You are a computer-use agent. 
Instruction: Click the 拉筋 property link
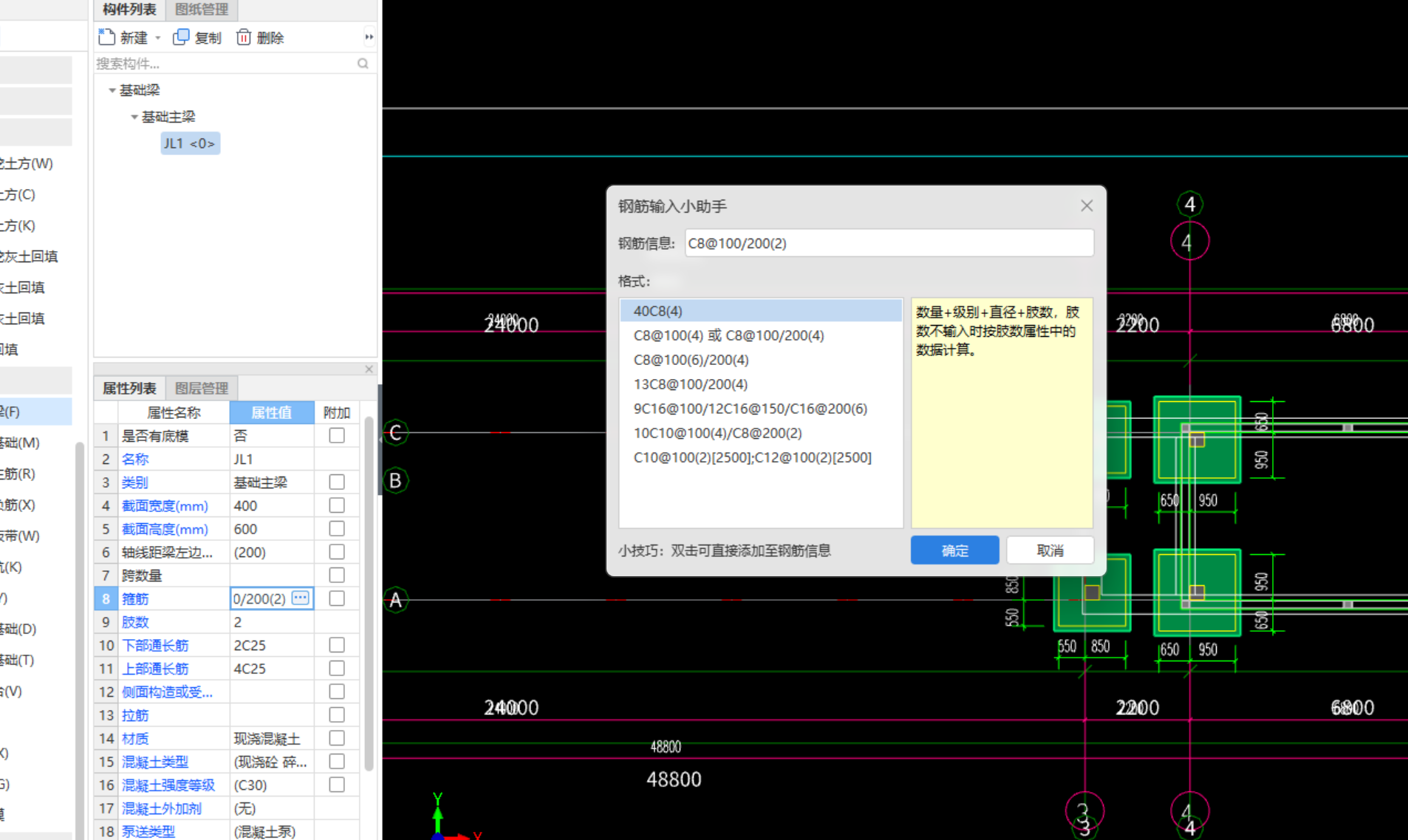[135, 715]
